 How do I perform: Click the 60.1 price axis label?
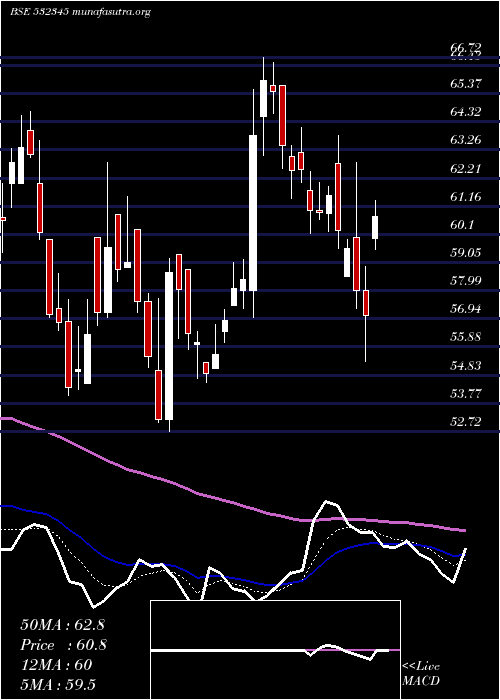tap(462, 225)
